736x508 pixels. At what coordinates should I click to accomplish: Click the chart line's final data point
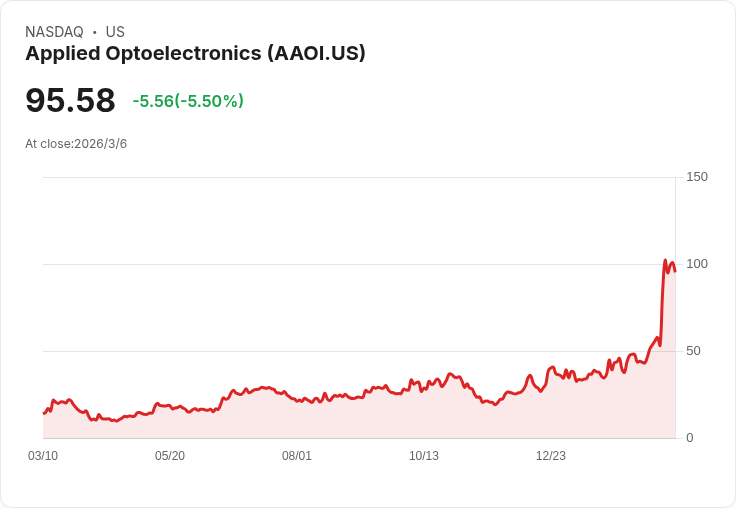pyautogui.click(x=675, y=271)
